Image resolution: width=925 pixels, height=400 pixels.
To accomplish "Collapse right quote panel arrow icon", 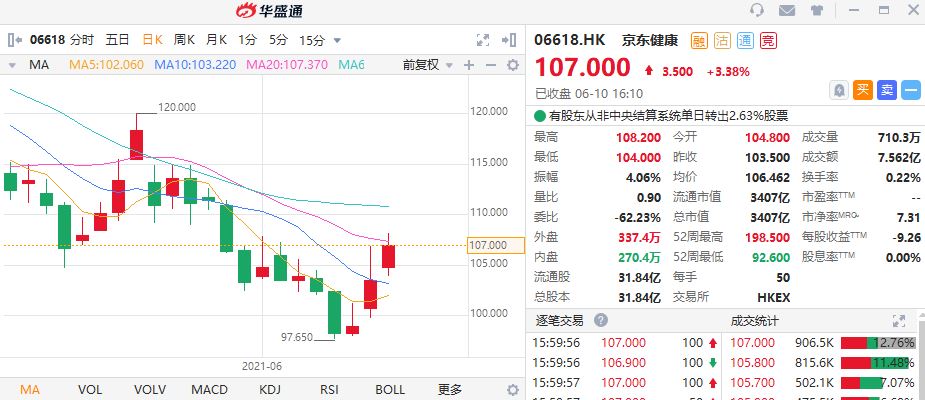I will click(509, 40).
